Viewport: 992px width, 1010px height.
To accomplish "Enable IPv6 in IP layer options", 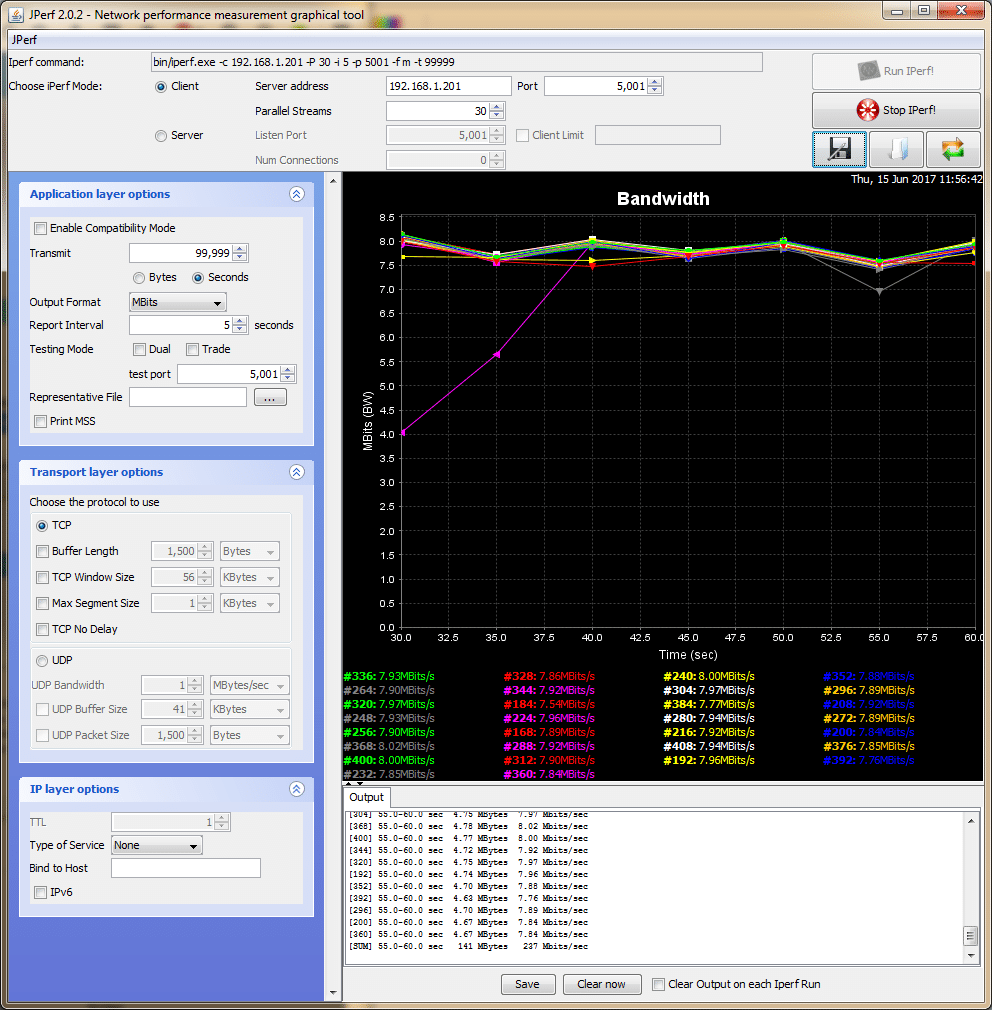I will point(40,892).
